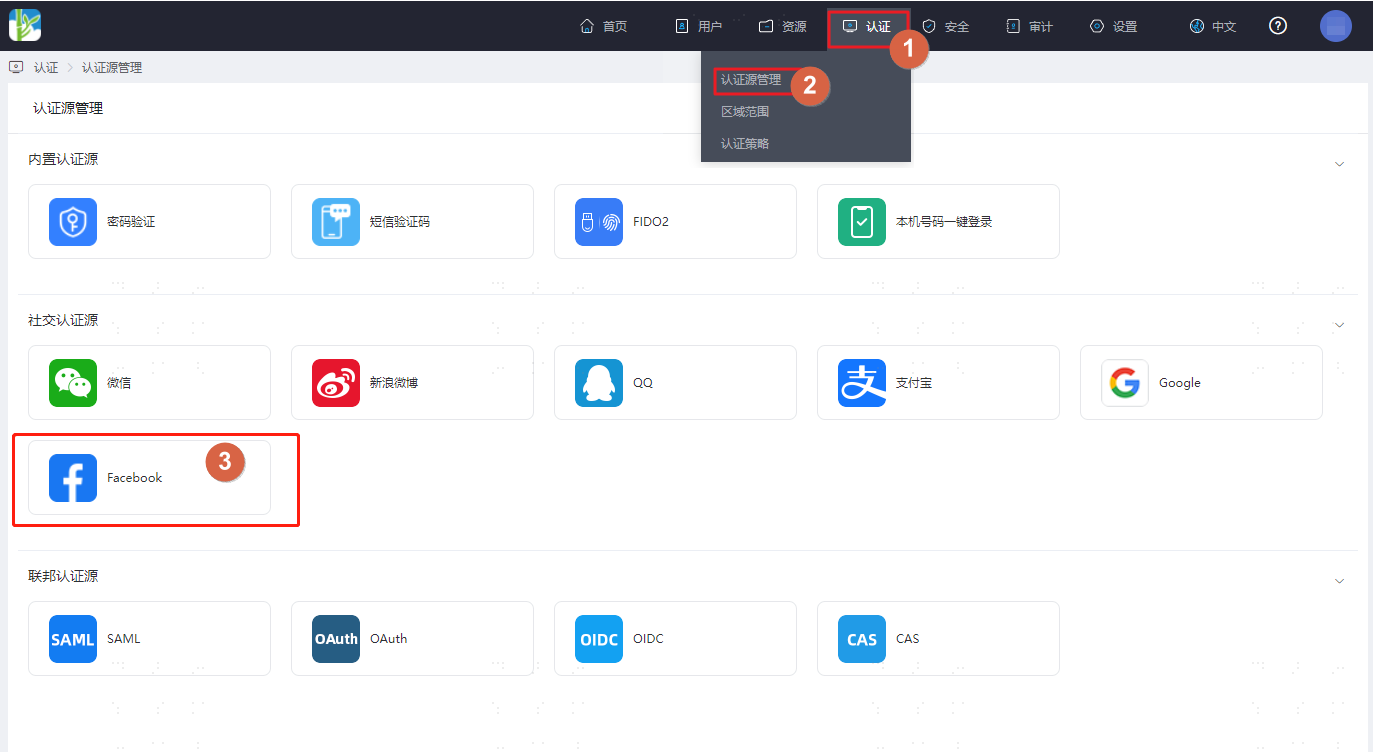Screen dimensions: 1373x752
Task: Click the Facebook logo icon
Action: click(x=73, y=478)
